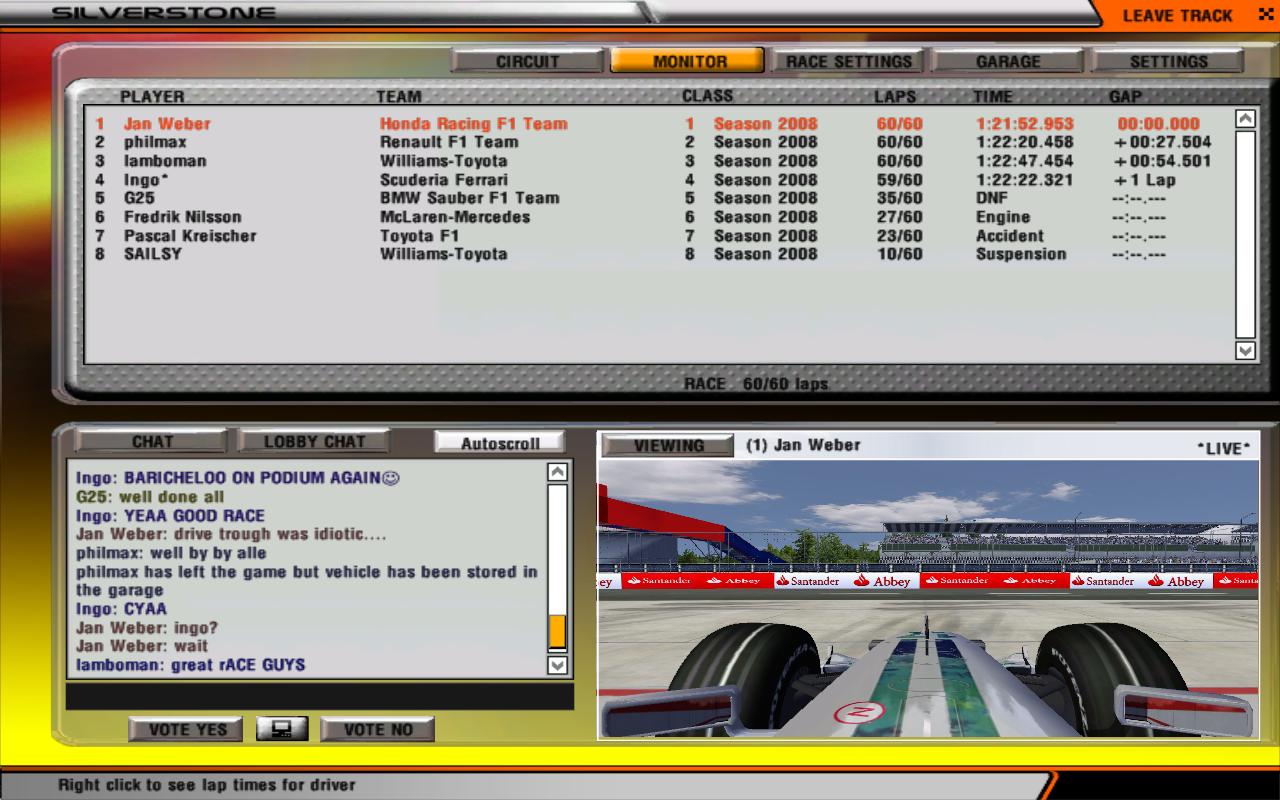Image resolution: width=1280 pixels, height=800 pixels.
Task: Toggle the VIEWING camera button
Action: (x=668, y=445)
